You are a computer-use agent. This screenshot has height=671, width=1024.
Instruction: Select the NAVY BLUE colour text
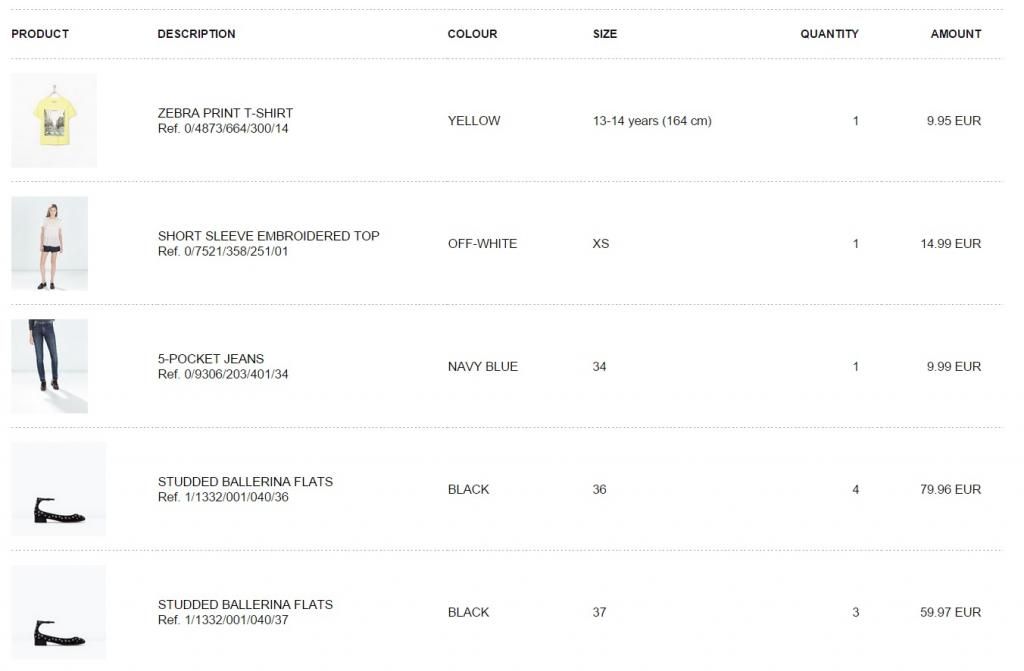[x=482, y=366]
